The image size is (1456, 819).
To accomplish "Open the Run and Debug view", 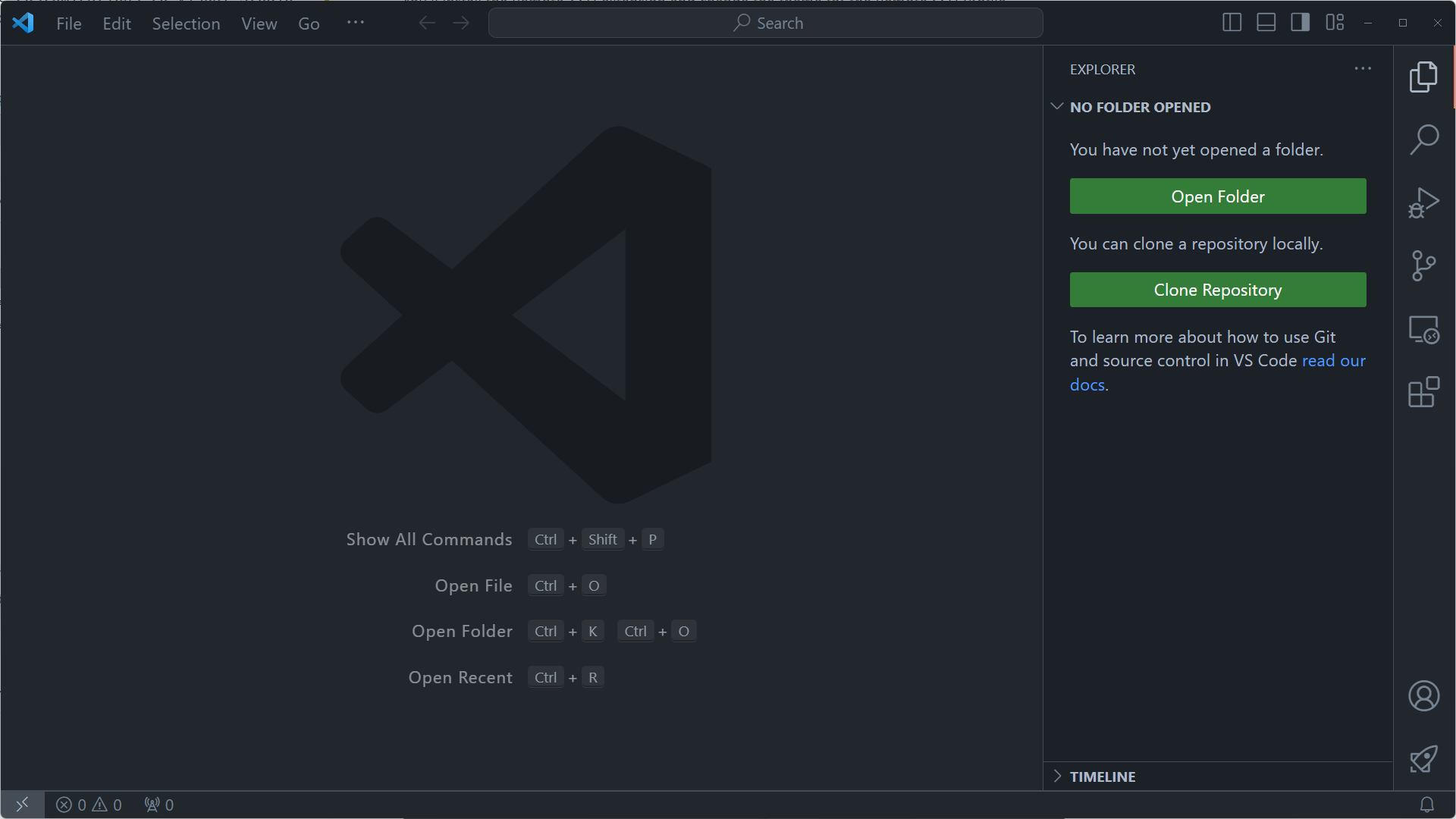I will [1424, 202].
